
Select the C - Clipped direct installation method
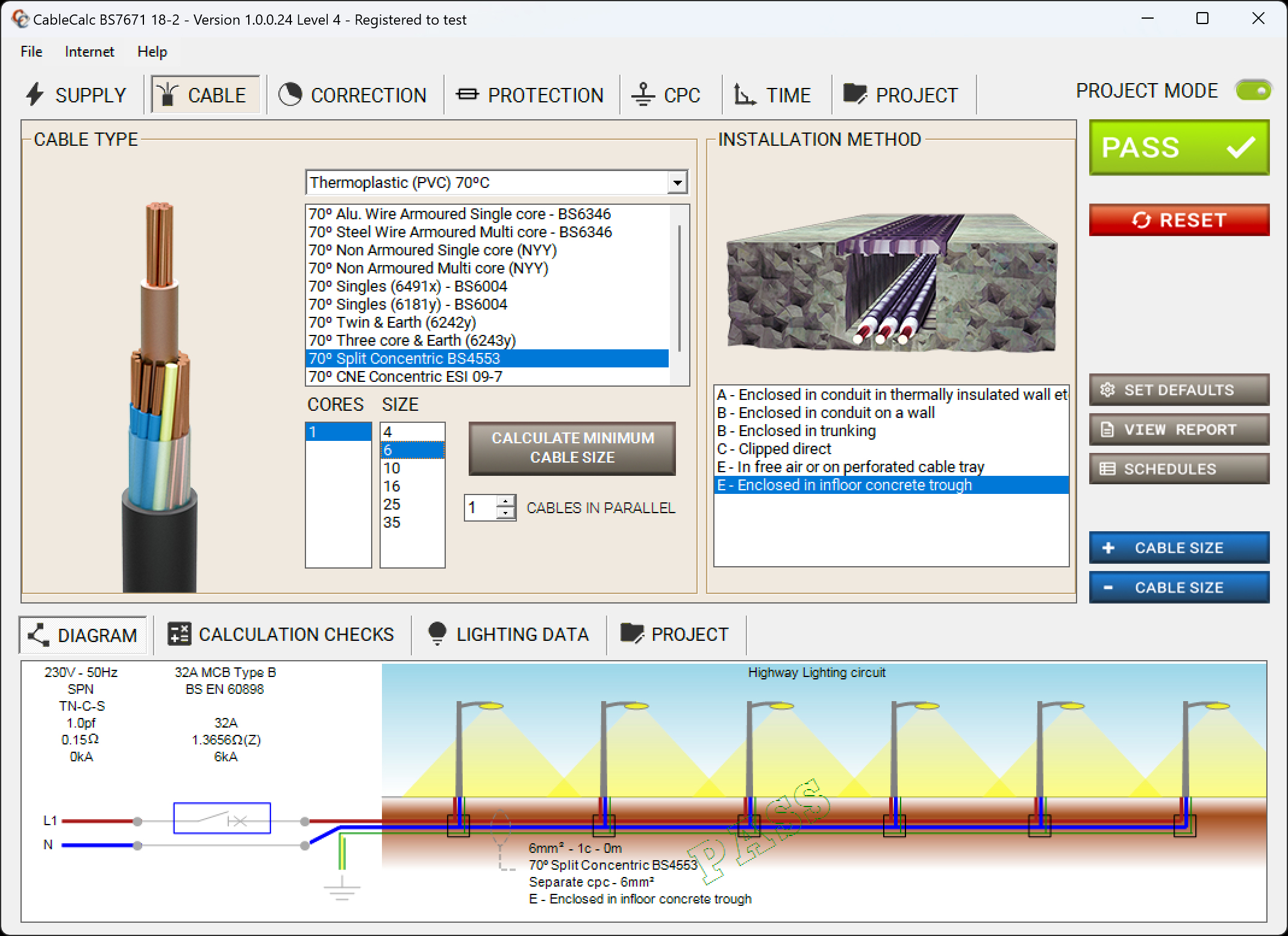(x=774, y=448)
